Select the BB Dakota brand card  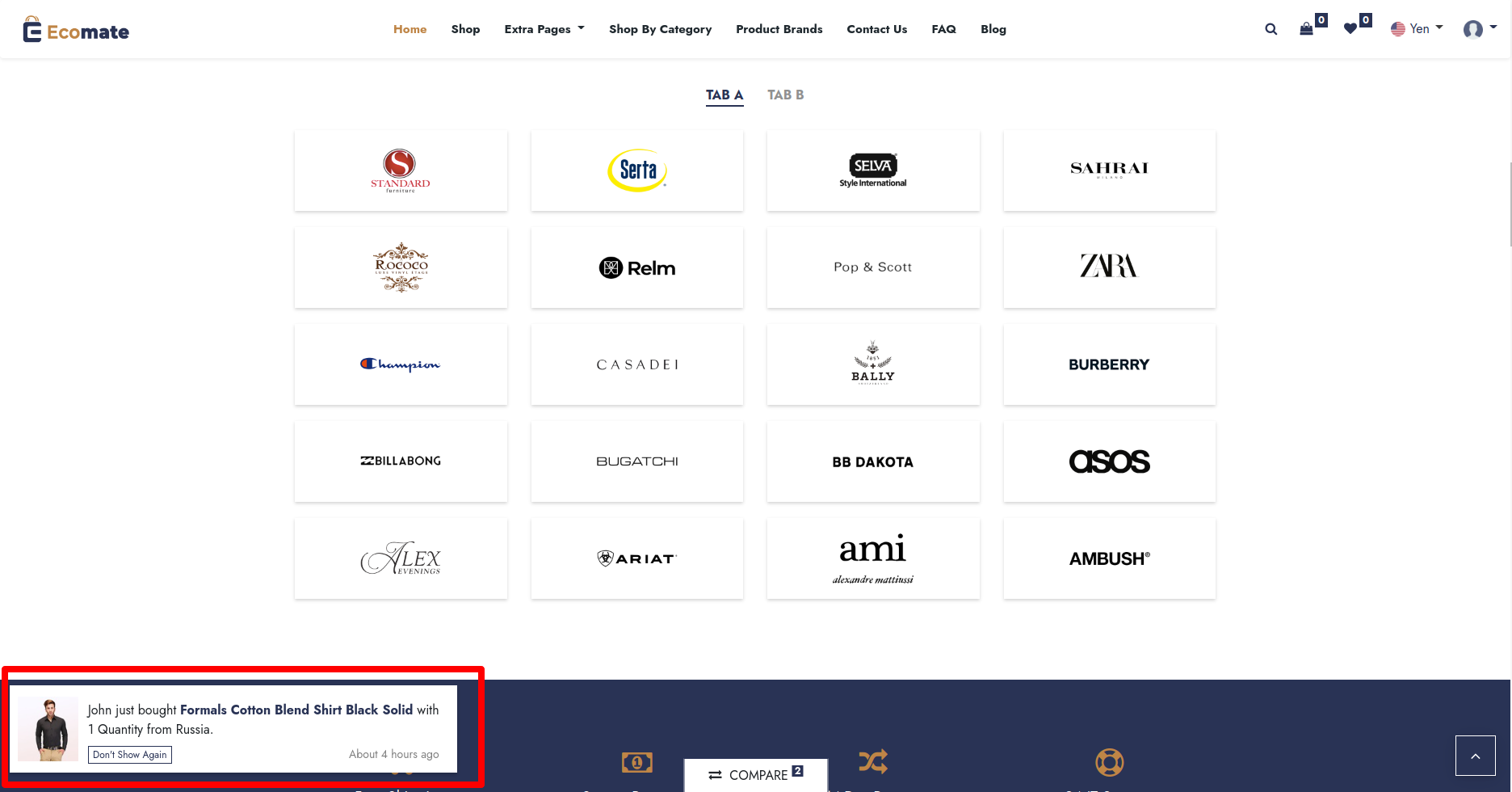(873, 461)
